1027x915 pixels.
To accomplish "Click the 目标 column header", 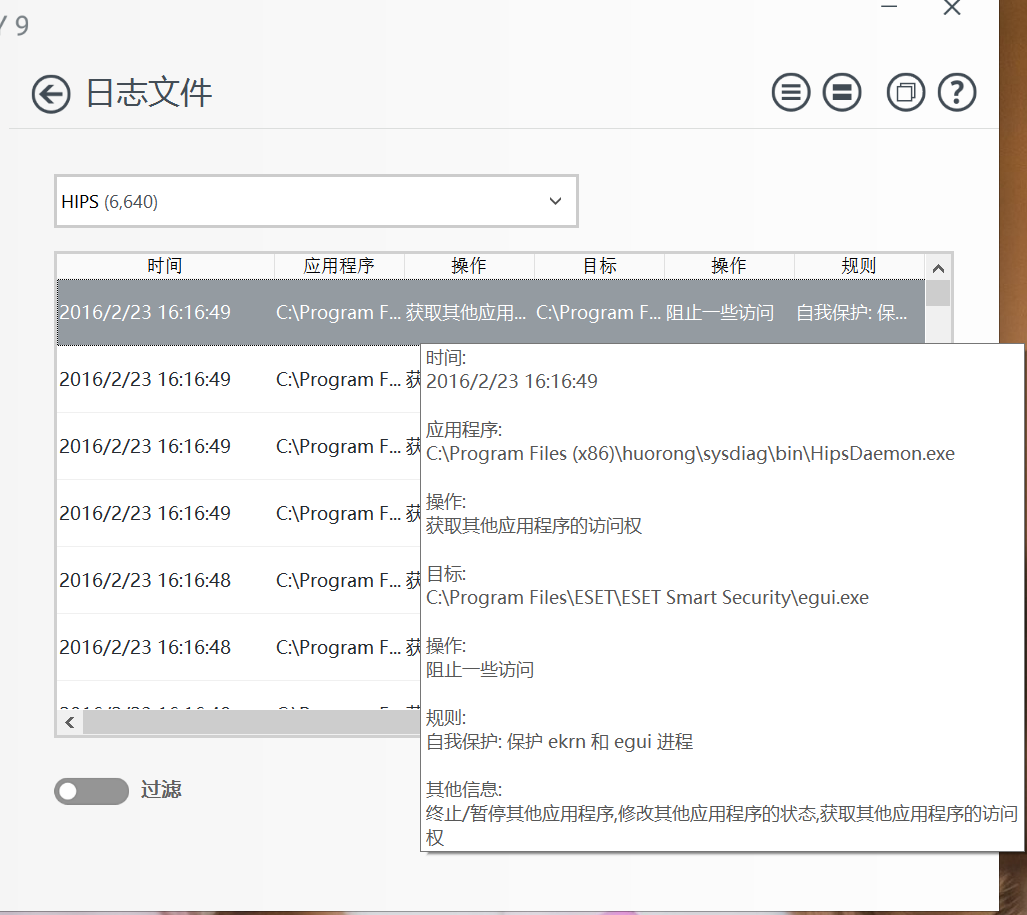I will [x=599, y=266].
